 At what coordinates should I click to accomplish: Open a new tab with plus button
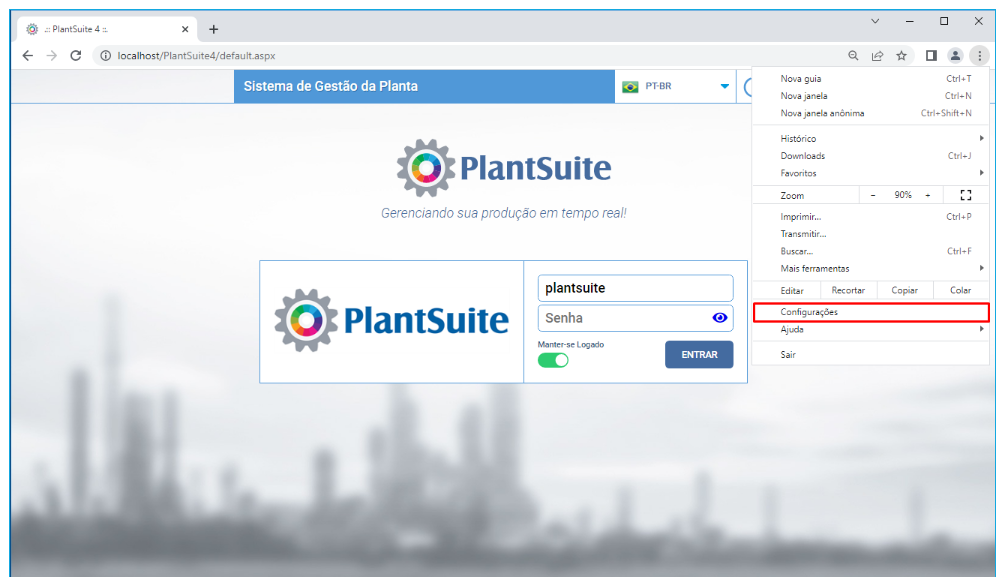pos(213,29)
